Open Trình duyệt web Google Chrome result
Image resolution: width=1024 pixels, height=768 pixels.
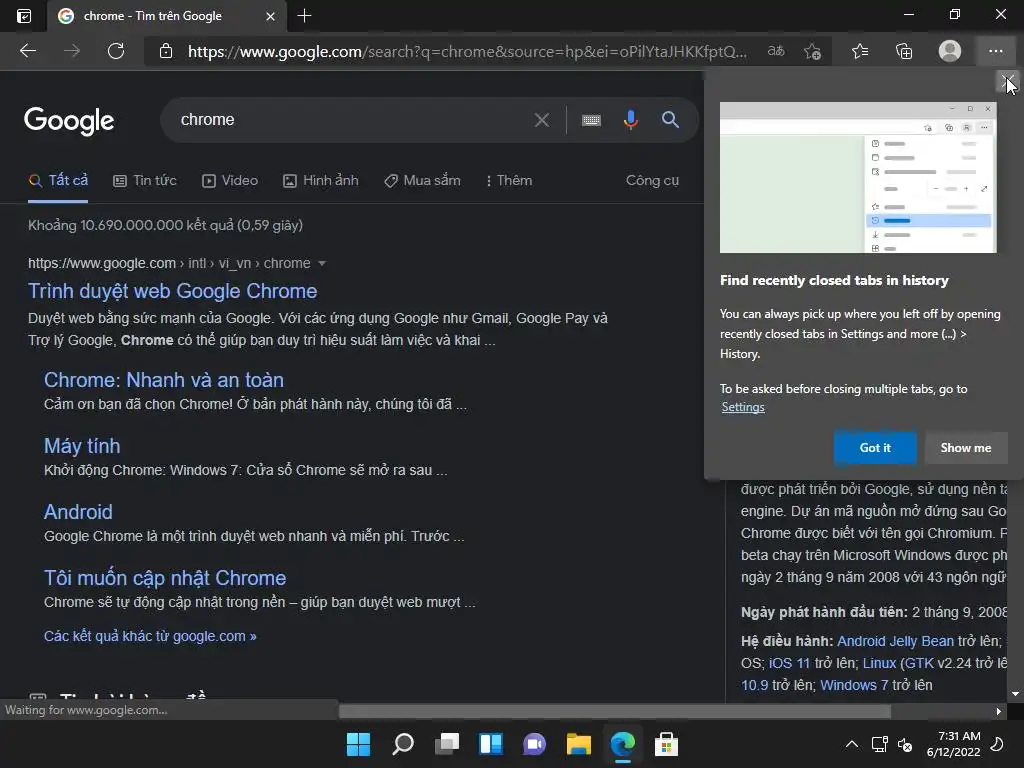pos(172,291)
